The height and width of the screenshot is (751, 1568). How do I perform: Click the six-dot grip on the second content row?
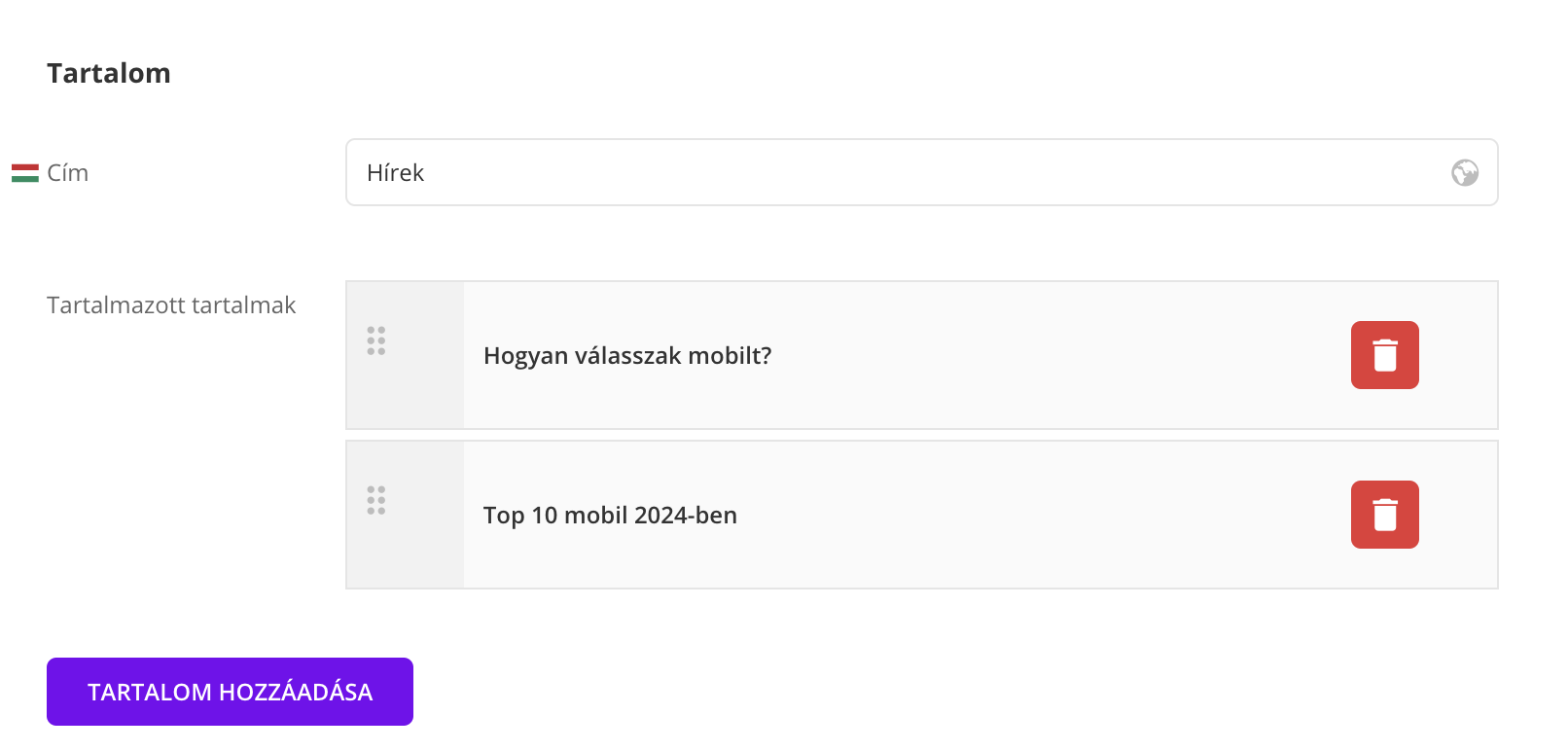[376, 500]
